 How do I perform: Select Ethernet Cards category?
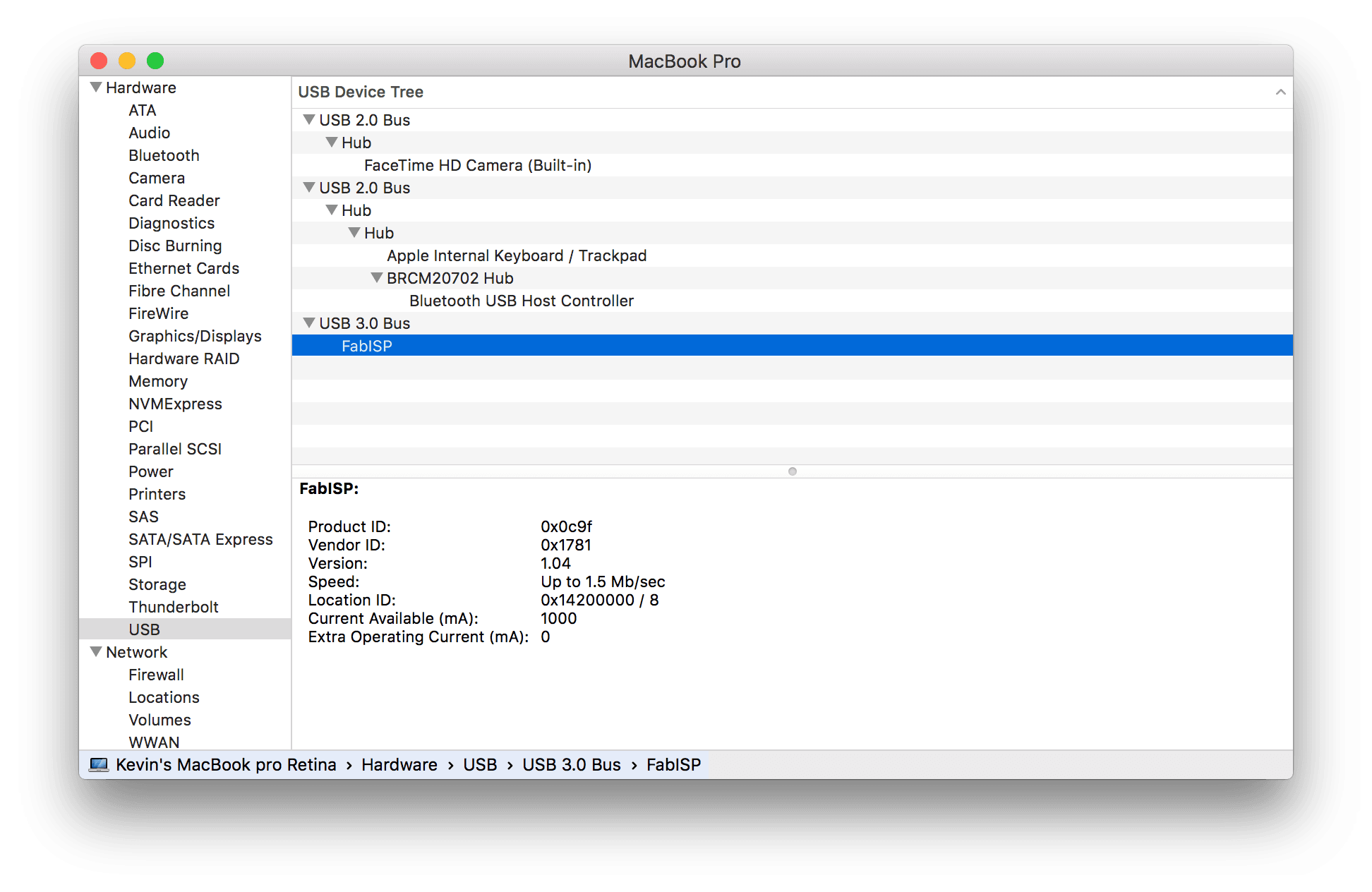pyautogui.click(x=184, y=268)
